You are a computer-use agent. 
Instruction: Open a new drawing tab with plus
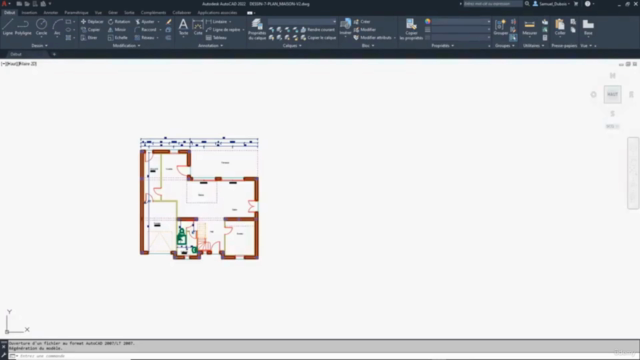click(x=54, y=54)
